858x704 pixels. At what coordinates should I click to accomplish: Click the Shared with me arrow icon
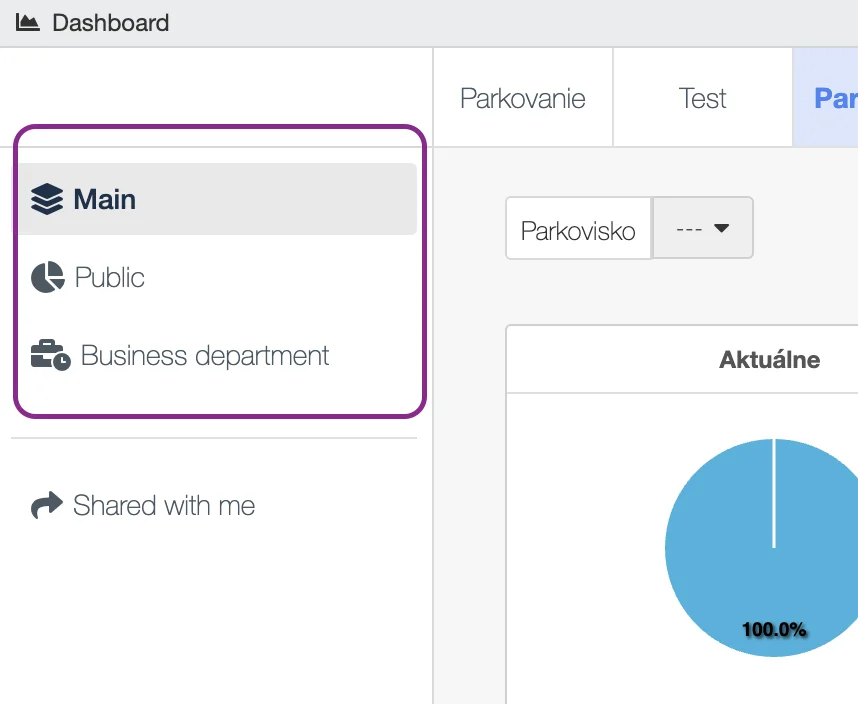click(x=46, y=506)
